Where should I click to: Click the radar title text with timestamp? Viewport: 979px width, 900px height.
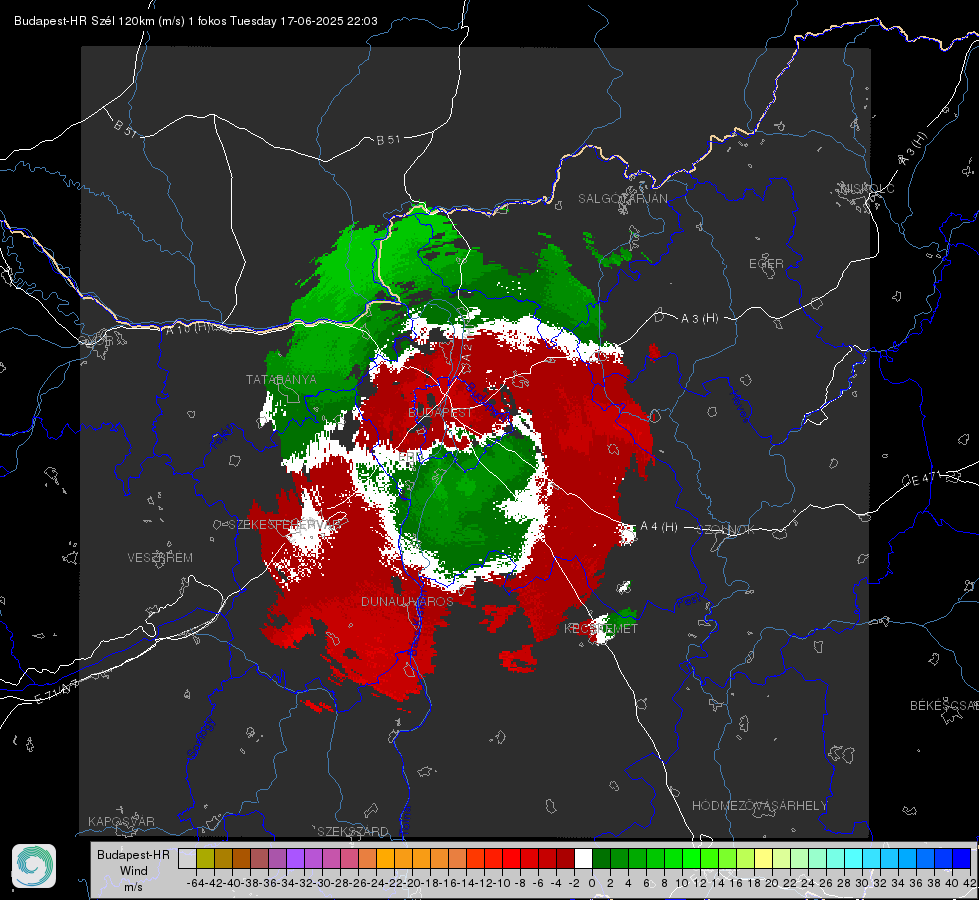pyautogui.click(x=195, y=21)
